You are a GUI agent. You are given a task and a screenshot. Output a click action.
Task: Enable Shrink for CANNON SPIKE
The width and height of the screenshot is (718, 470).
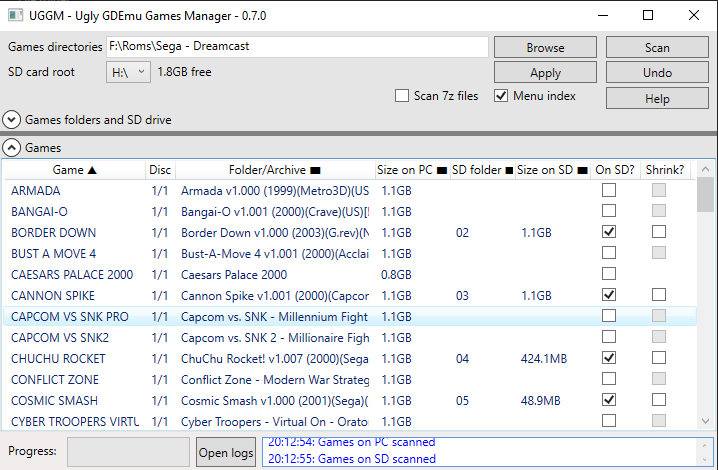(659, 295)
